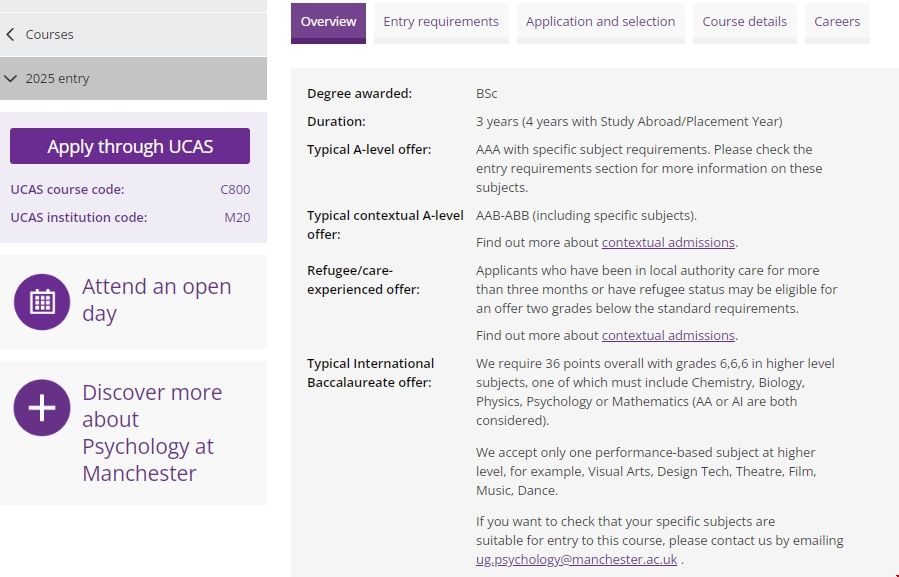Switch to the Overview tab
The height and width of the screenshot is (577, 899).
click(x=328, y=22)
